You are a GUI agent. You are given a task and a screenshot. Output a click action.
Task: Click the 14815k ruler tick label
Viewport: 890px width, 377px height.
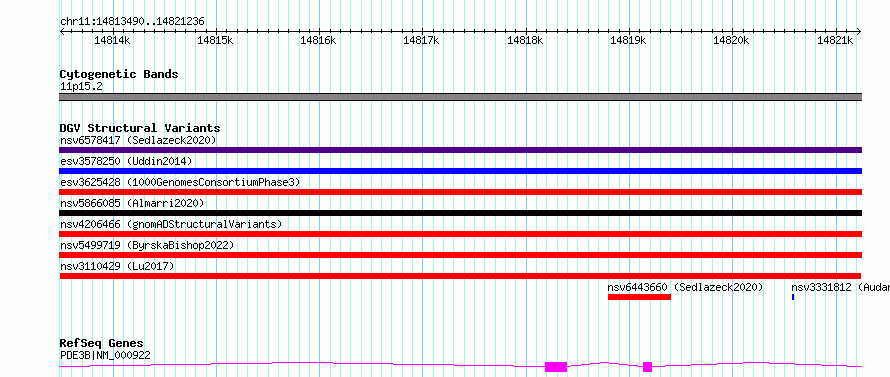[215, 40]
